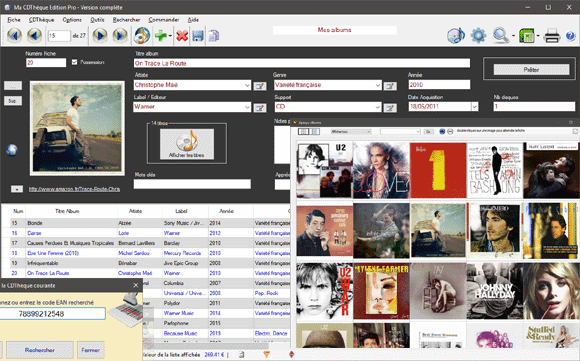This screenshot has height=361, width=580.
Task: Edit label list with pencil icon beside Label / Editeur
Action: [x=260, y=108]
